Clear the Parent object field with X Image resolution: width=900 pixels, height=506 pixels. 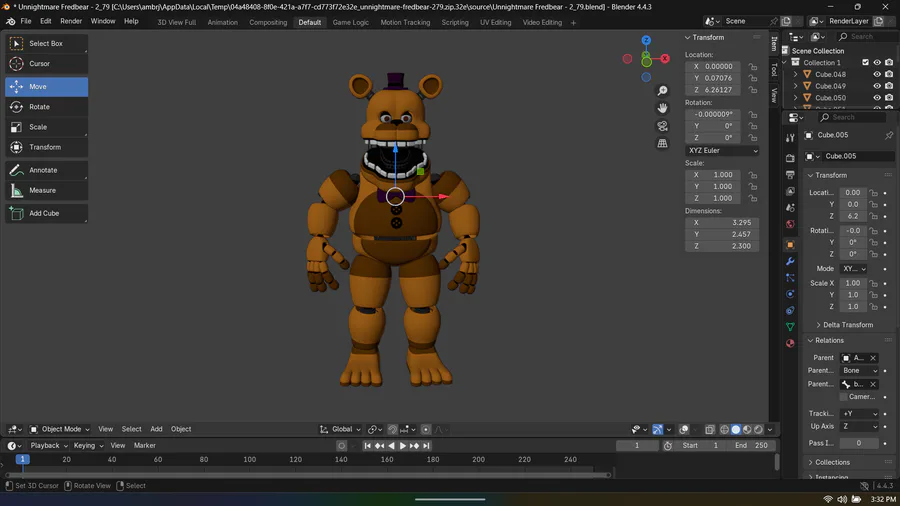tap(873, 358)
